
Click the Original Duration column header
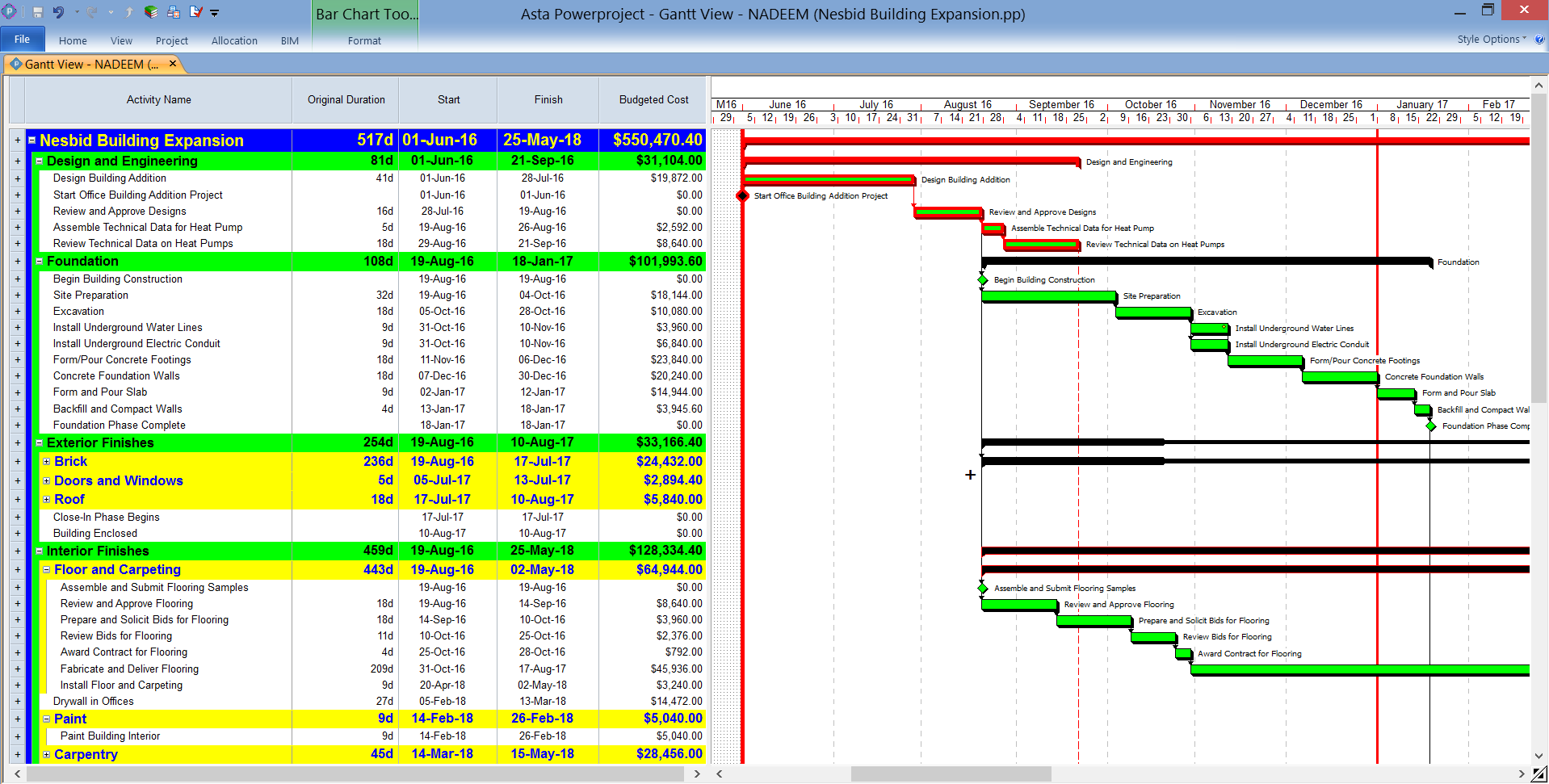coord(346,99)
